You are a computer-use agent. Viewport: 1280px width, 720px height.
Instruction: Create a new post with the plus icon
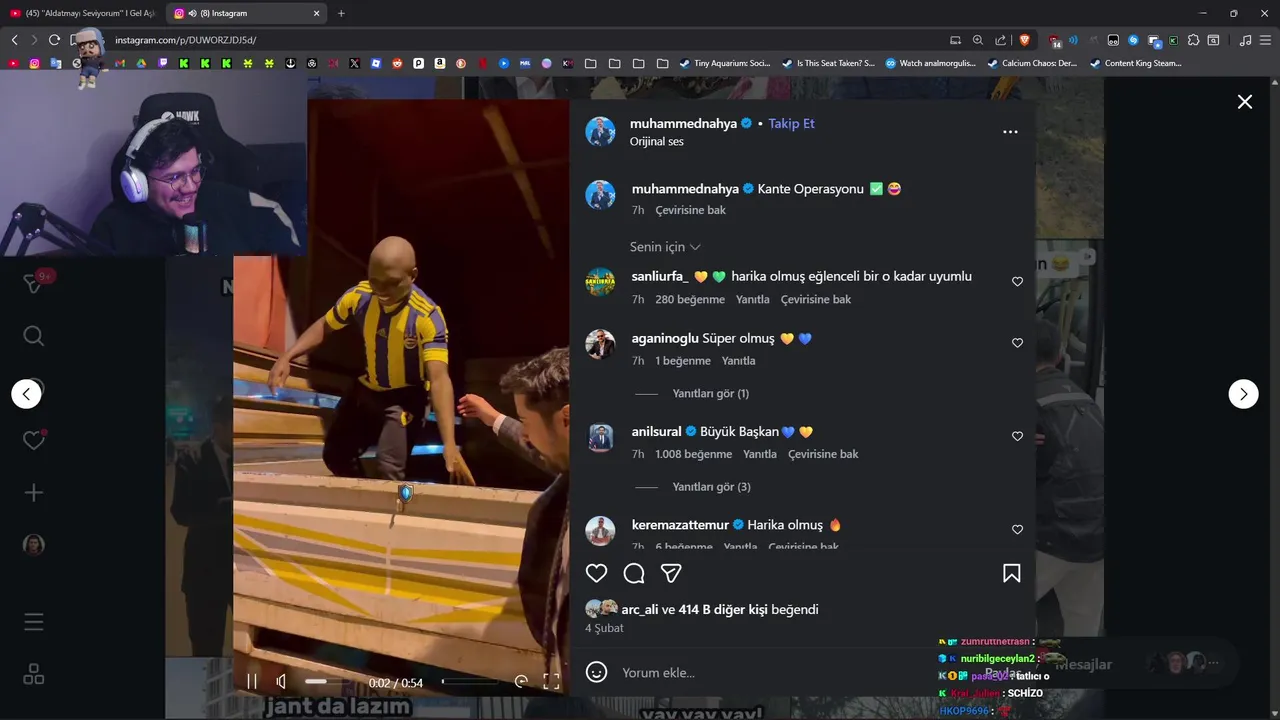pos(34,493)
